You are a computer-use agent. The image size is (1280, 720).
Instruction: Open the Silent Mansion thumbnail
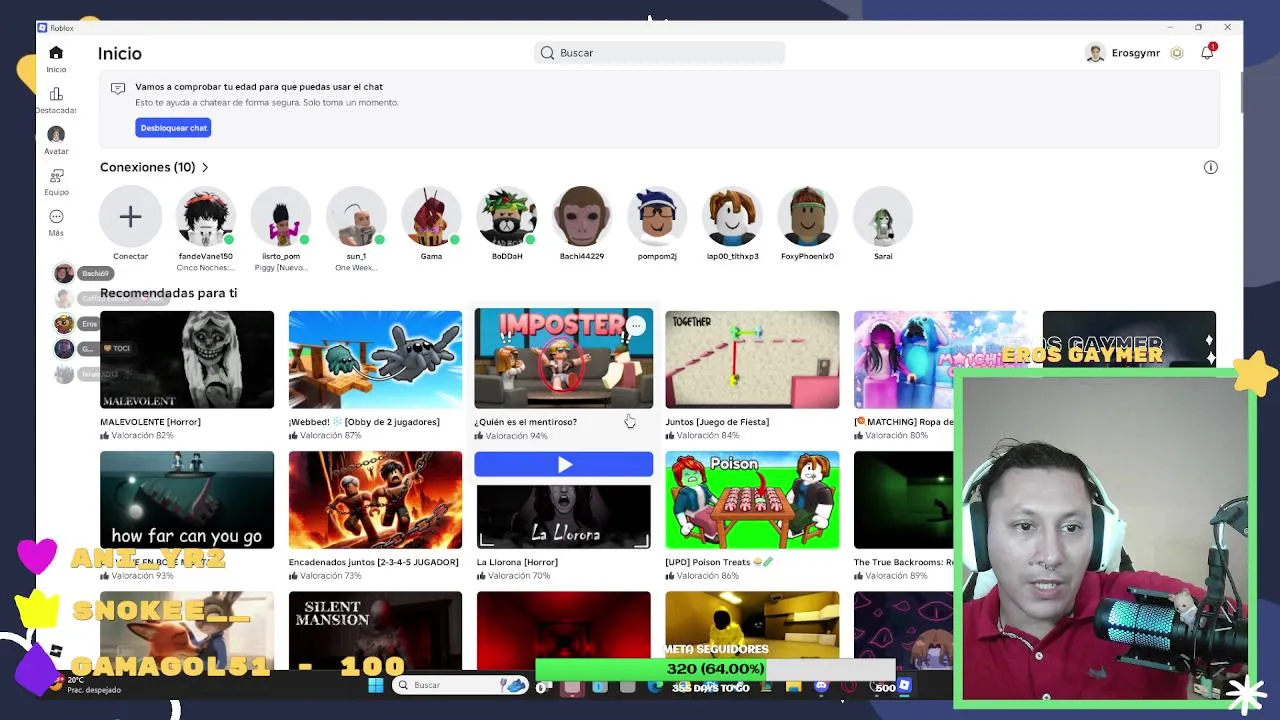pos(375,630)
